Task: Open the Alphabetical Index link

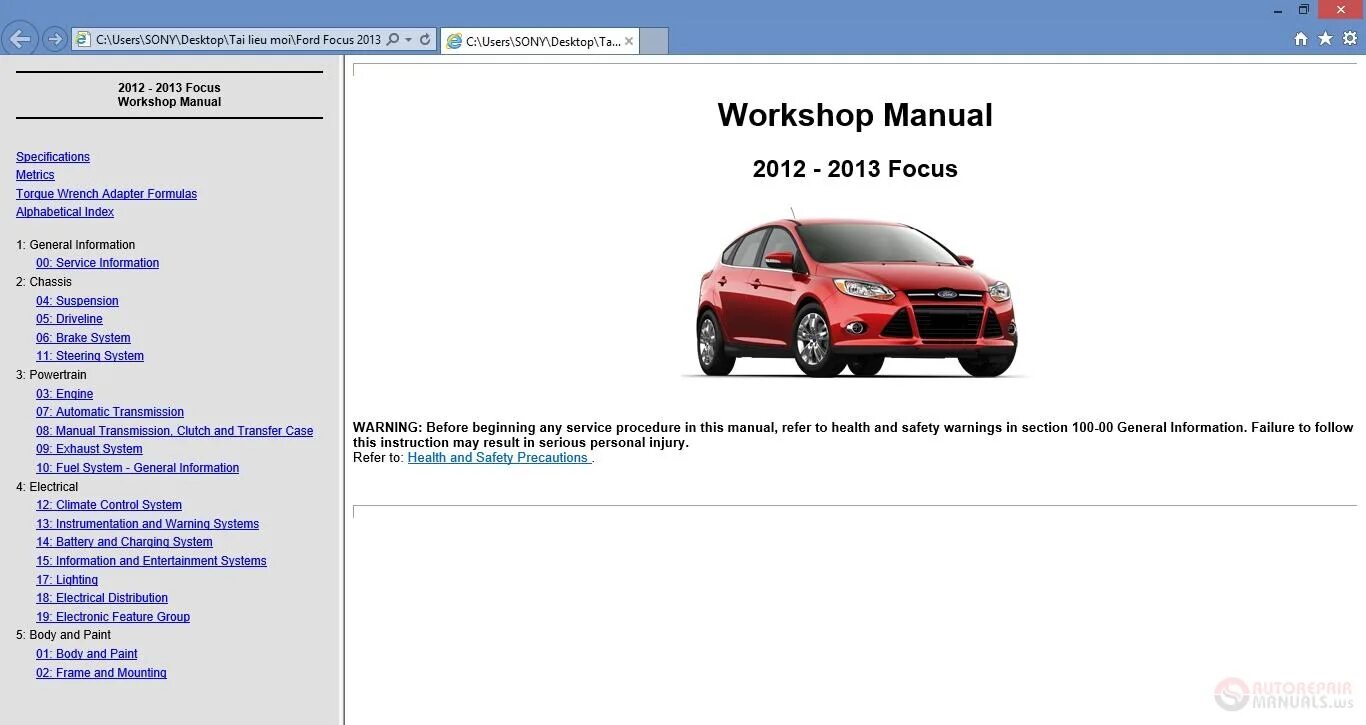Action: [x=65, y=212]
